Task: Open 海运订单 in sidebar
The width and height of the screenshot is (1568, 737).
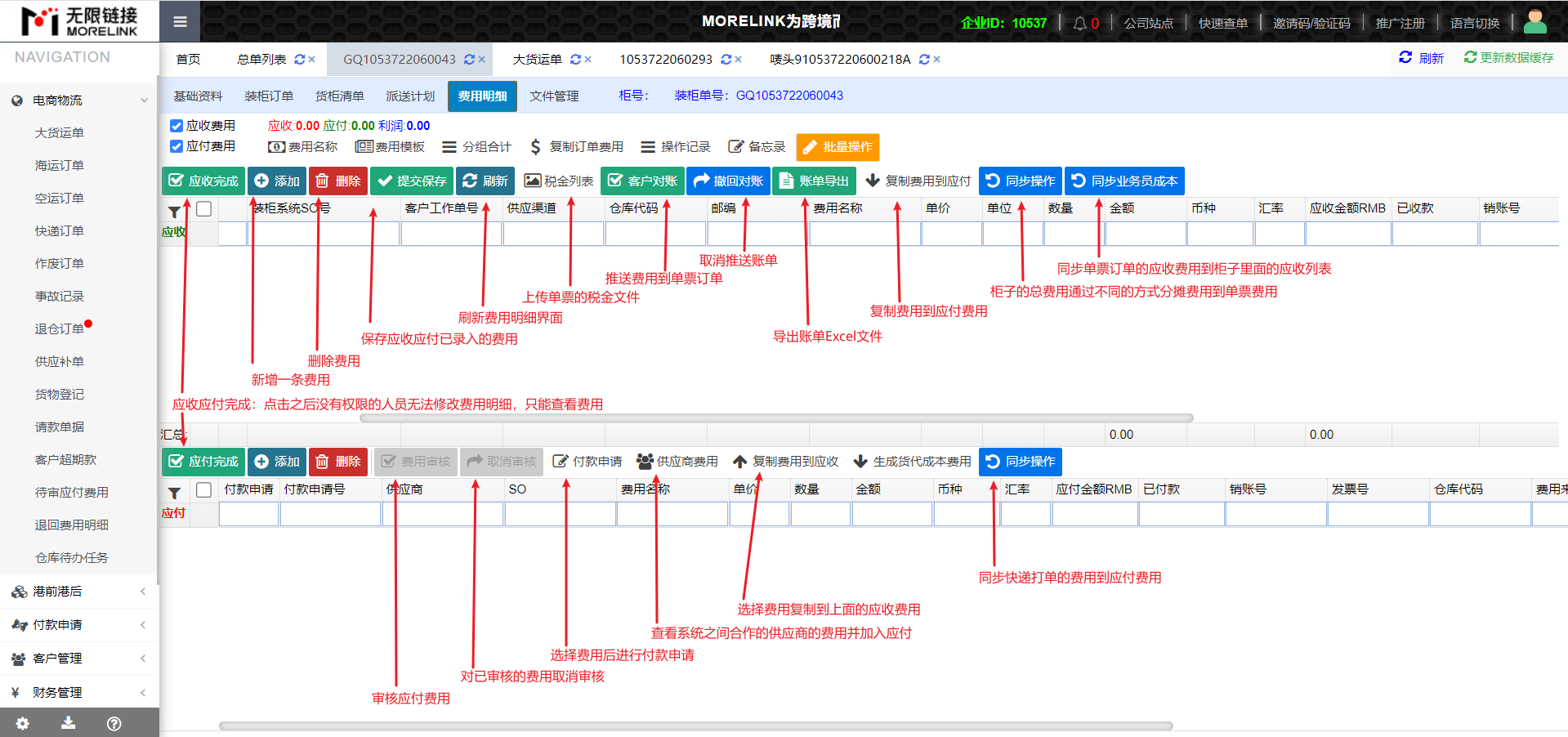Action: click(60, 166)
